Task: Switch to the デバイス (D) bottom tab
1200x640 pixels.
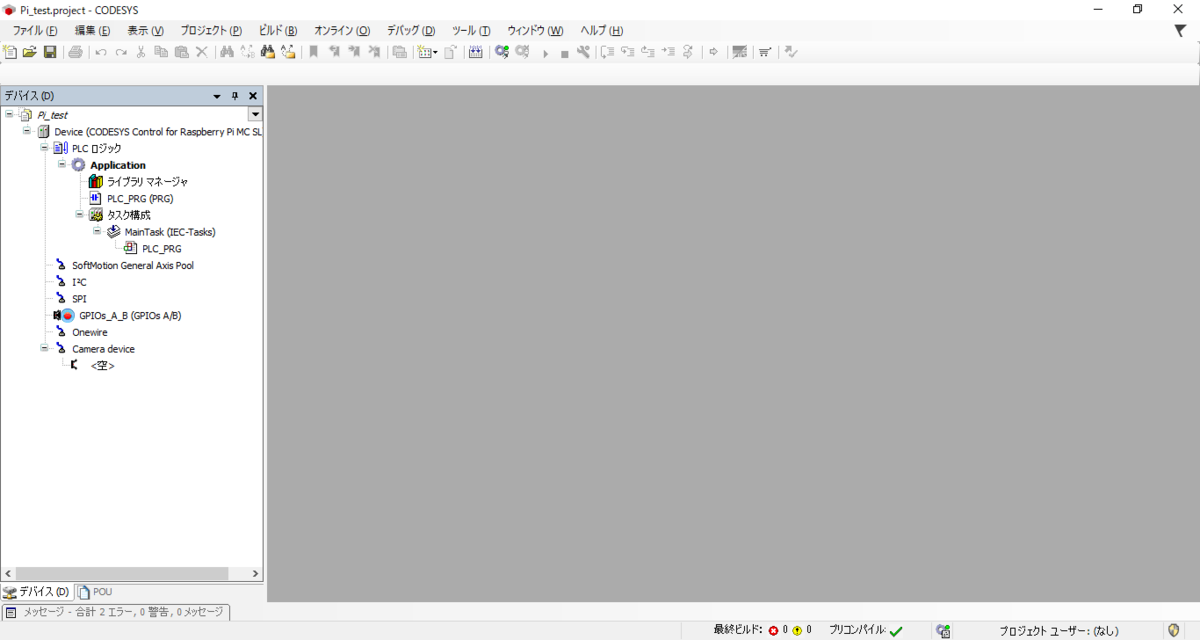Action: point(37,592)
